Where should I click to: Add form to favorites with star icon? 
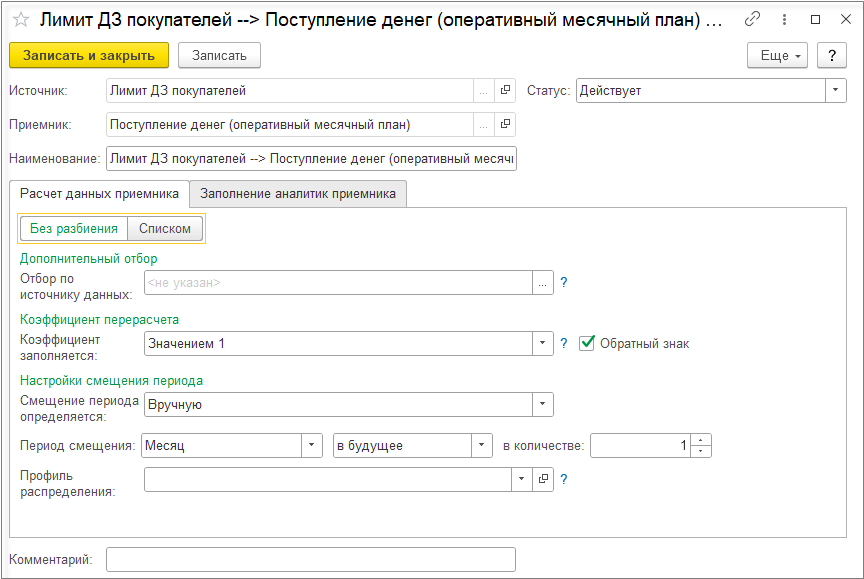click(20, 20)
